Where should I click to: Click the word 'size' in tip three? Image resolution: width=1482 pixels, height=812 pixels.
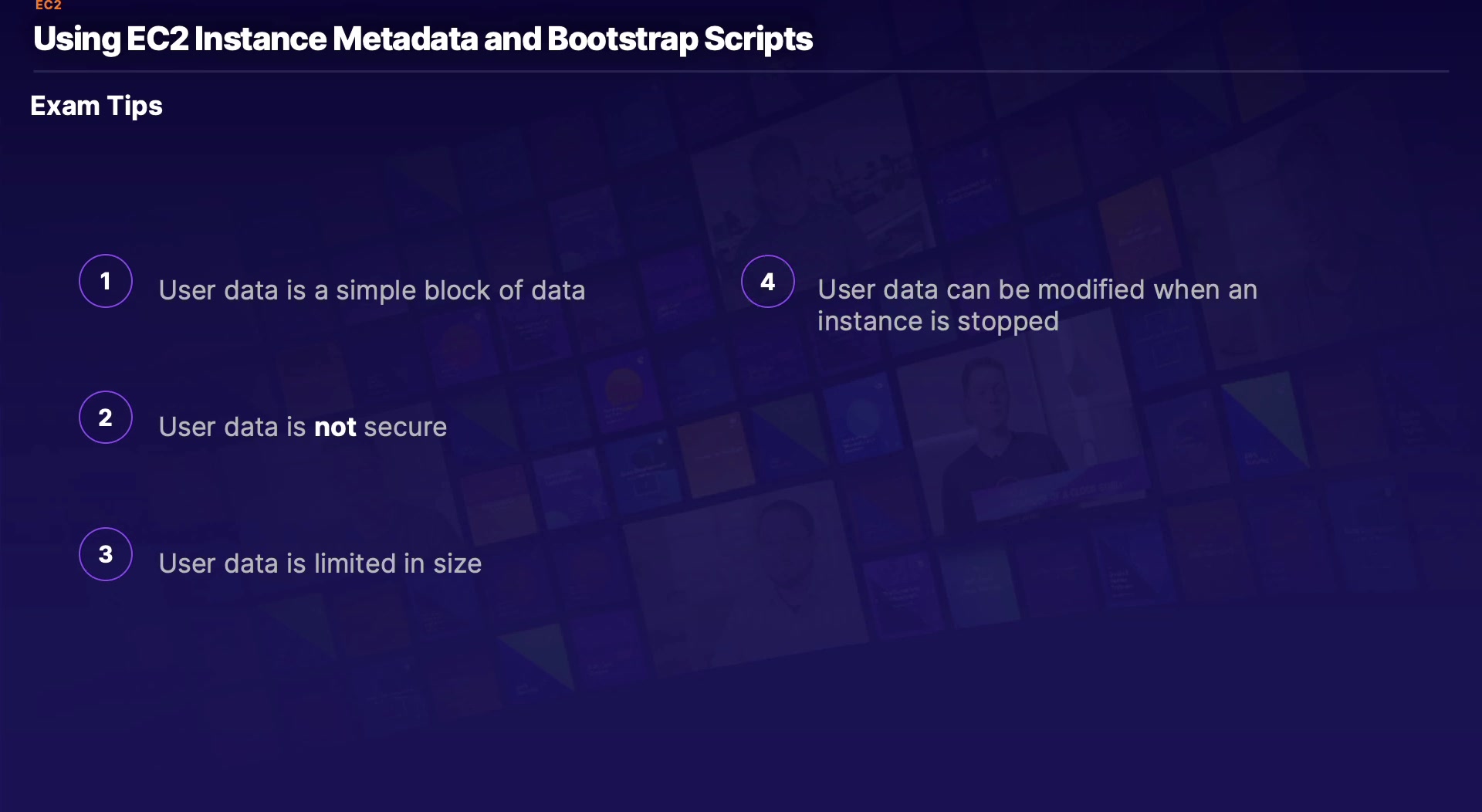pos(457,563)
